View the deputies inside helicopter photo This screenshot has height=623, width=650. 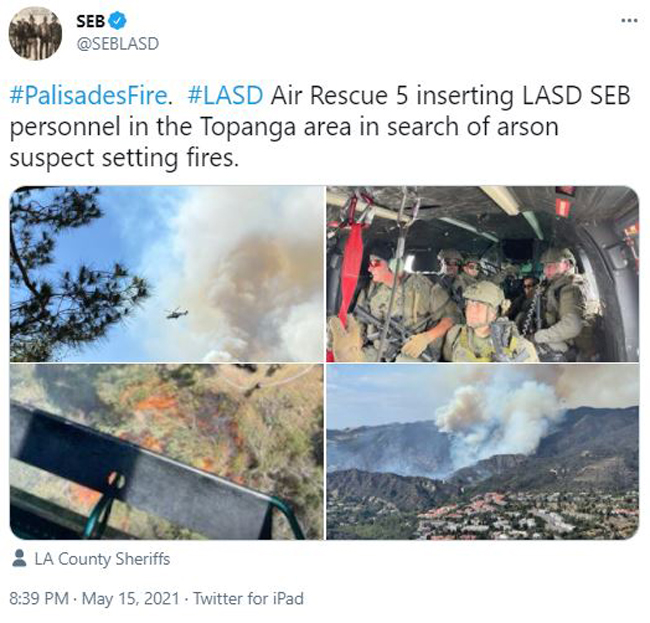pos(483,274)
